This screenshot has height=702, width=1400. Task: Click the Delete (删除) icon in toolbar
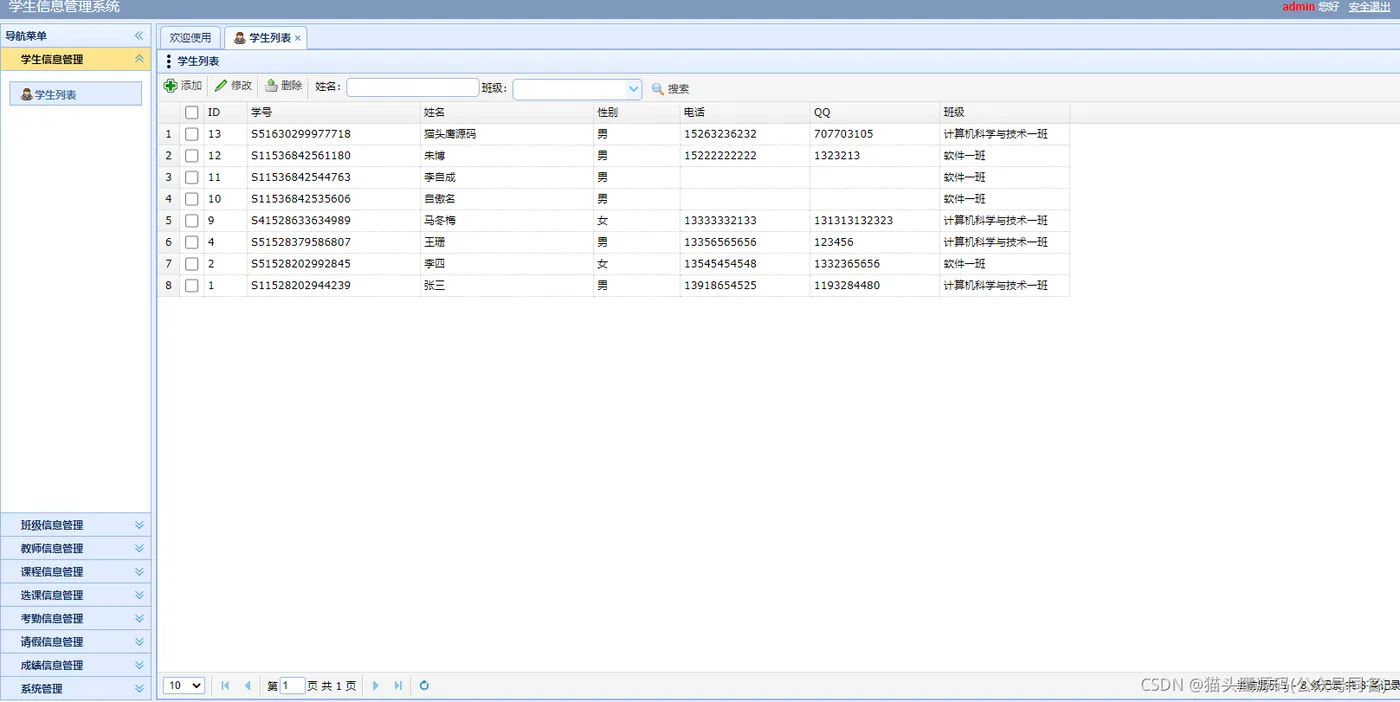(x=271, y=86)
